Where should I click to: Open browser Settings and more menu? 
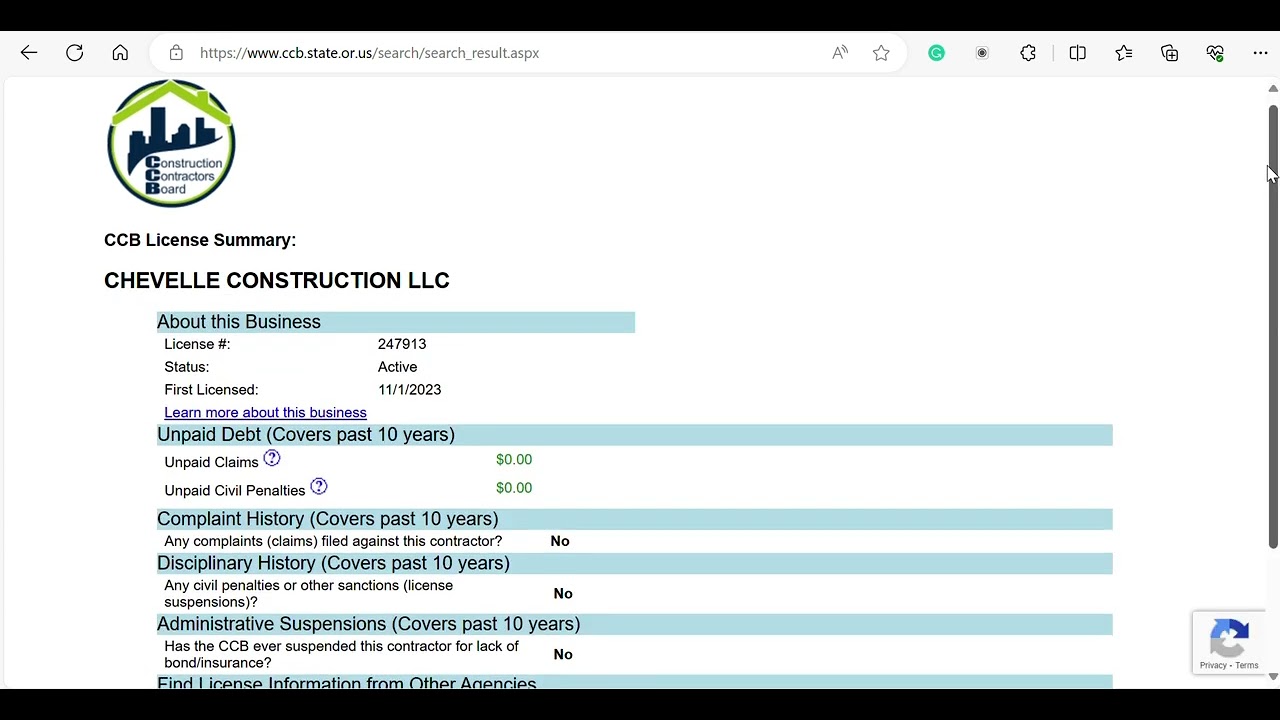click(1260, 53)
